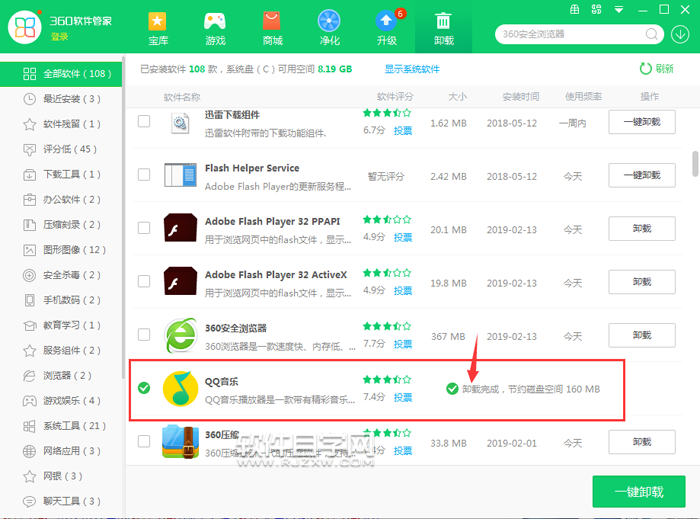Viewport: 700px width, 519px height.
Task: Check the Flash Player 32 PPAPI checkbox
Action: point(144,228)
